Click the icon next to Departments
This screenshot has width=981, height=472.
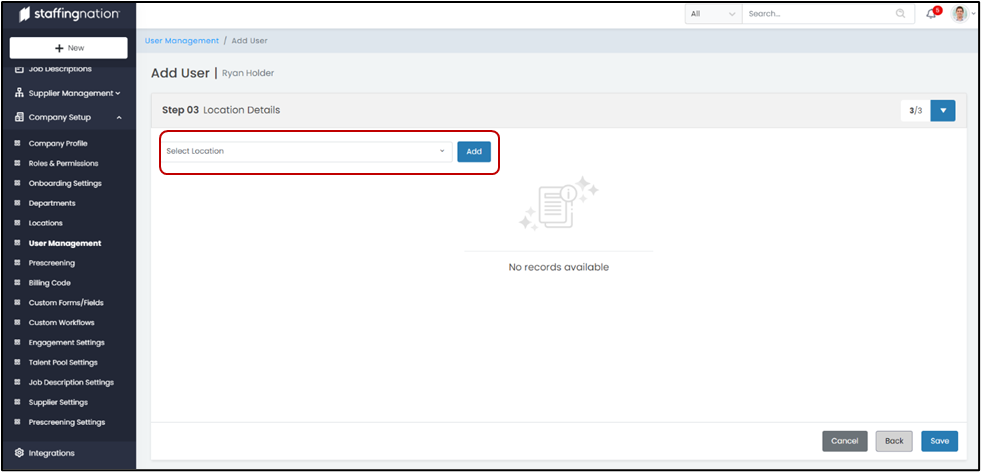click(18, 203)
